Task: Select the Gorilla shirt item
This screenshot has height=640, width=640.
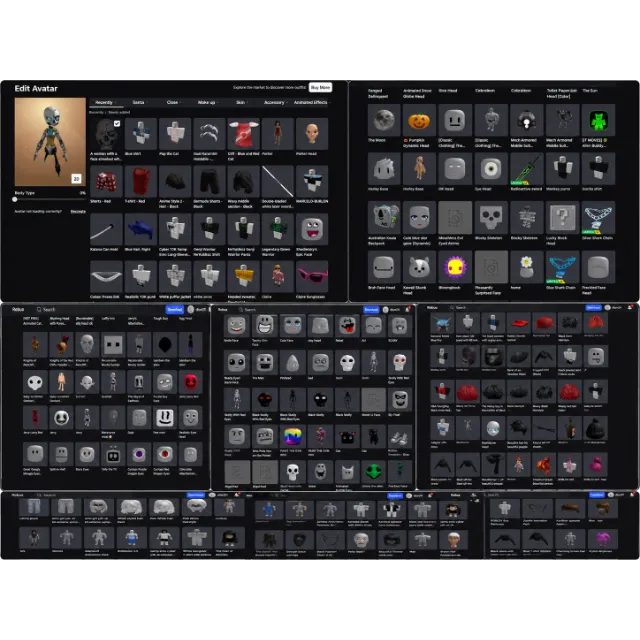Action: coord(598,169)
